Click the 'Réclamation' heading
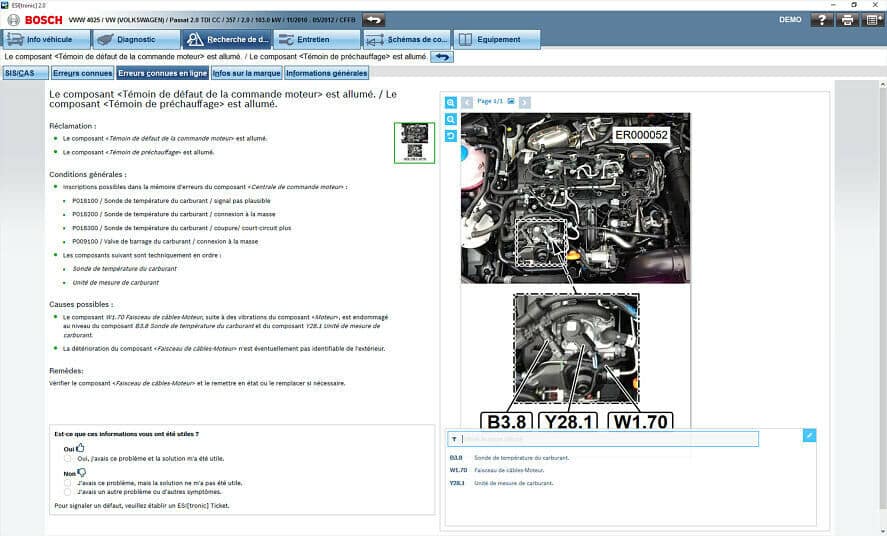 (x=72, y=126)
